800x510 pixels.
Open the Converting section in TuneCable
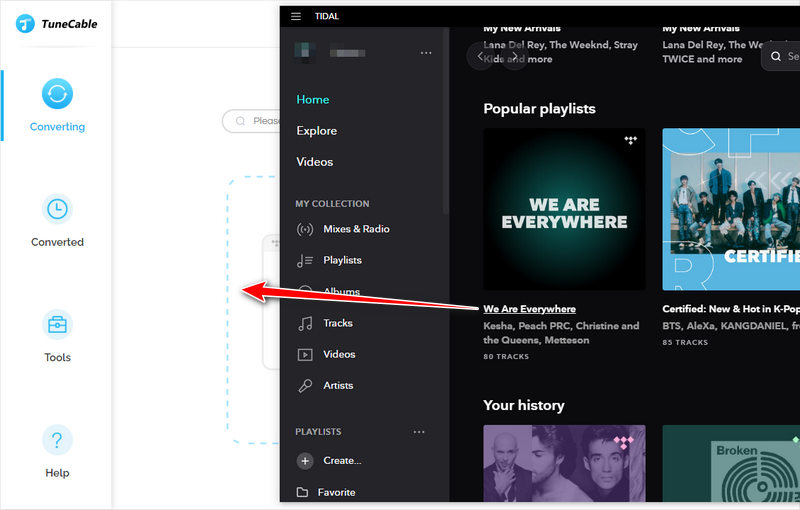point(57,106)
